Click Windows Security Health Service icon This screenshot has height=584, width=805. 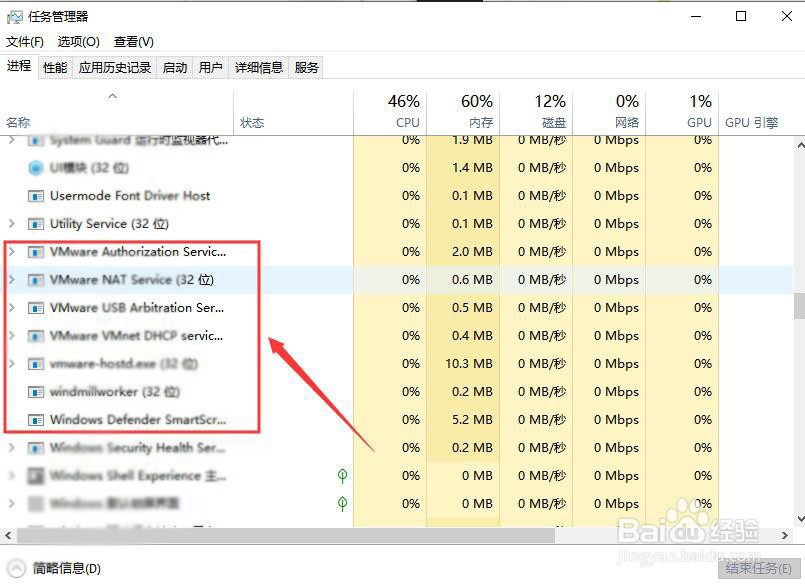pyautogui.click(x=35, y=448)
